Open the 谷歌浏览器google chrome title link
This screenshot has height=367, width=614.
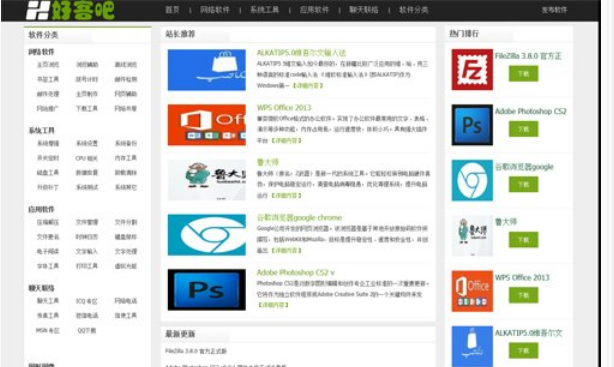[299, 217]
